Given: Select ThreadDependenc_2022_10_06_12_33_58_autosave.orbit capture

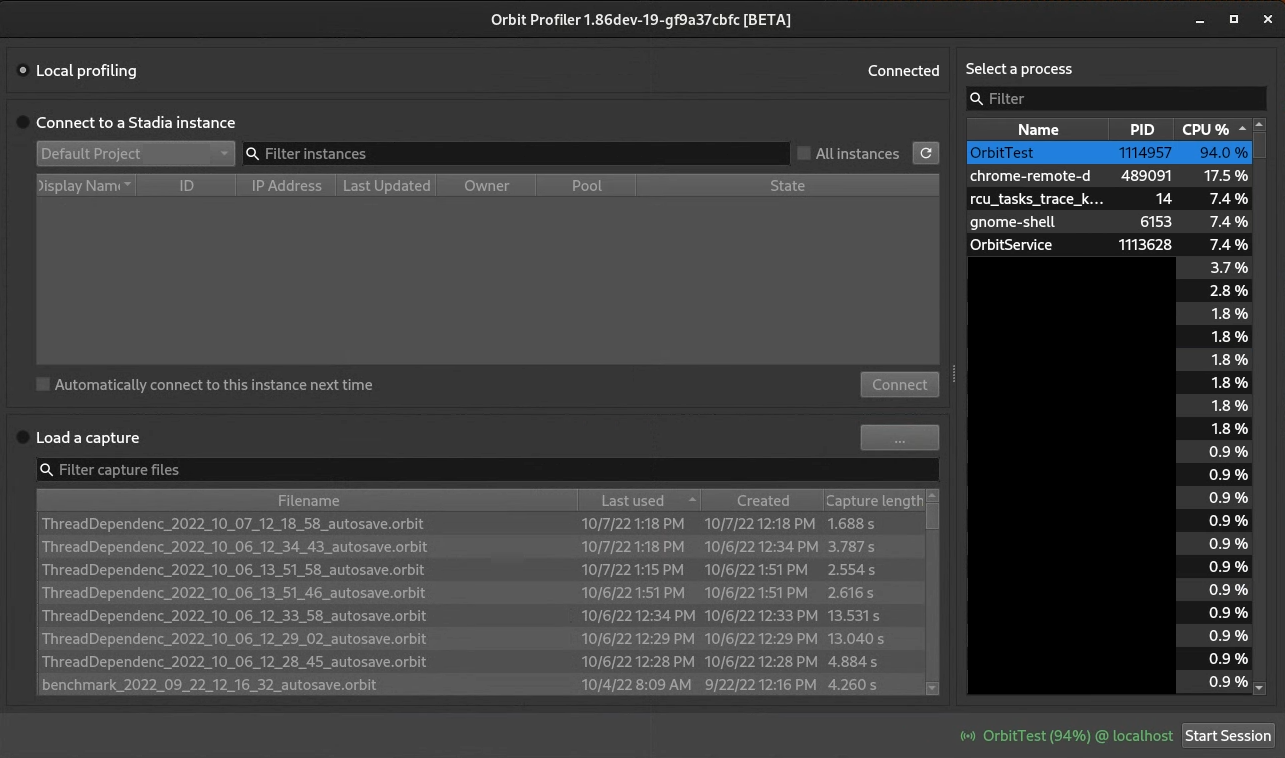Looking at the screenshot, I should [482, 616].
